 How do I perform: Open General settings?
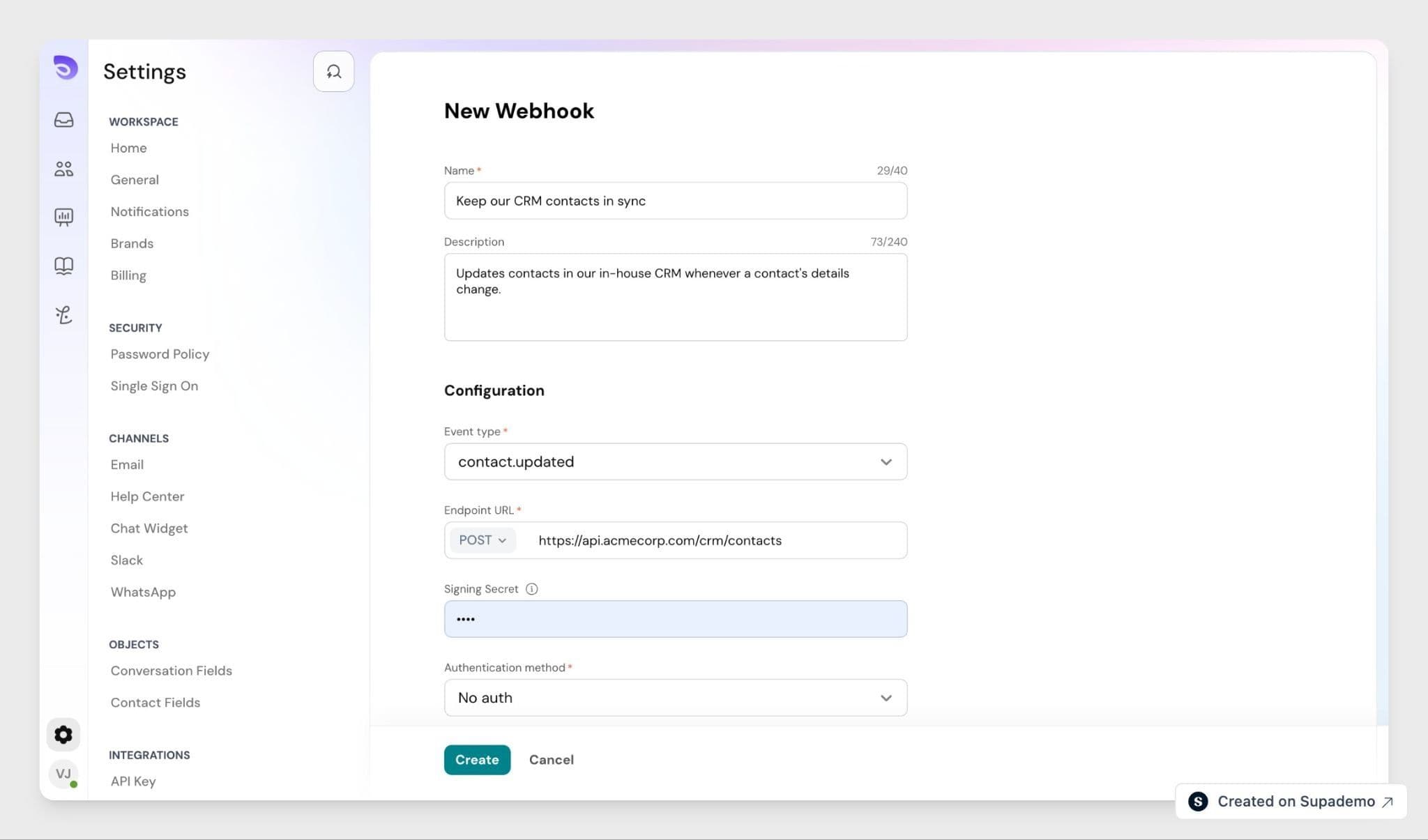(x=135, y=180)
